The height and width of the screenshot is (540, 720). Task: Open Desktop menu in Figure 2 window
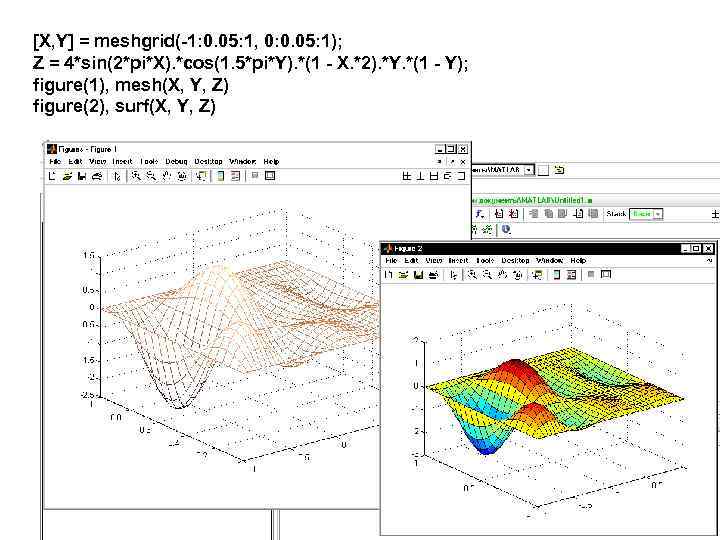pos(515,260)
